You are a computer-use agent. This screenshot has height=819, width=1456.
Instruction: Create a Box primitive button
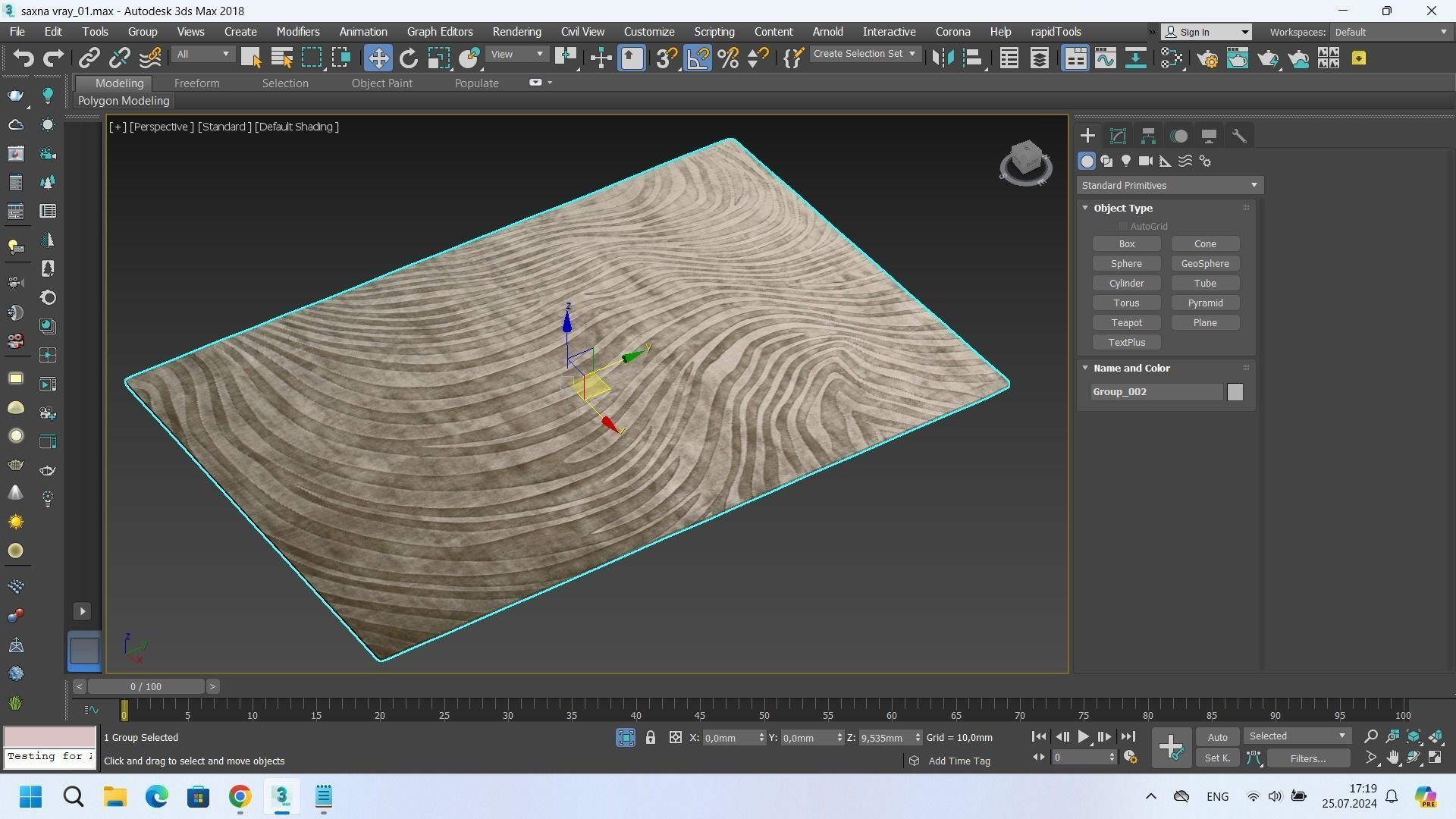1126,243
